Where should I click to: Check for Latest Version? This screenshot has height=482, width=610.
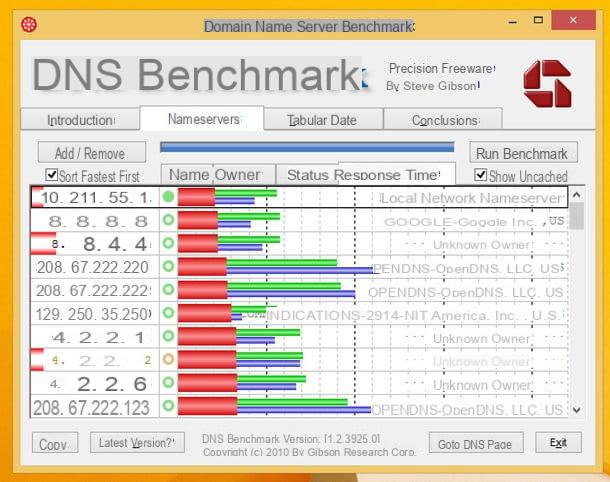137,443
